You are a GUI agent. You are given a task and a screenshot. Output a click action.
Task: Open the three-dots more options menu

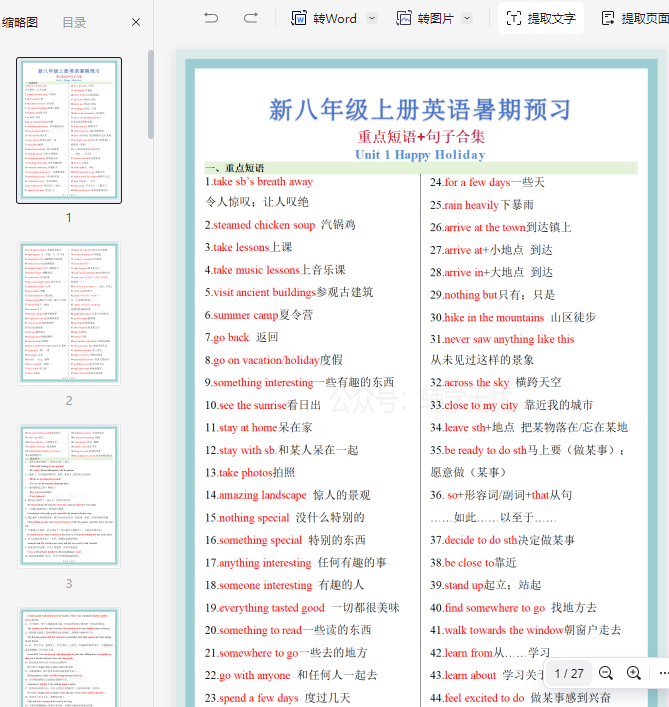pos(661,673)
